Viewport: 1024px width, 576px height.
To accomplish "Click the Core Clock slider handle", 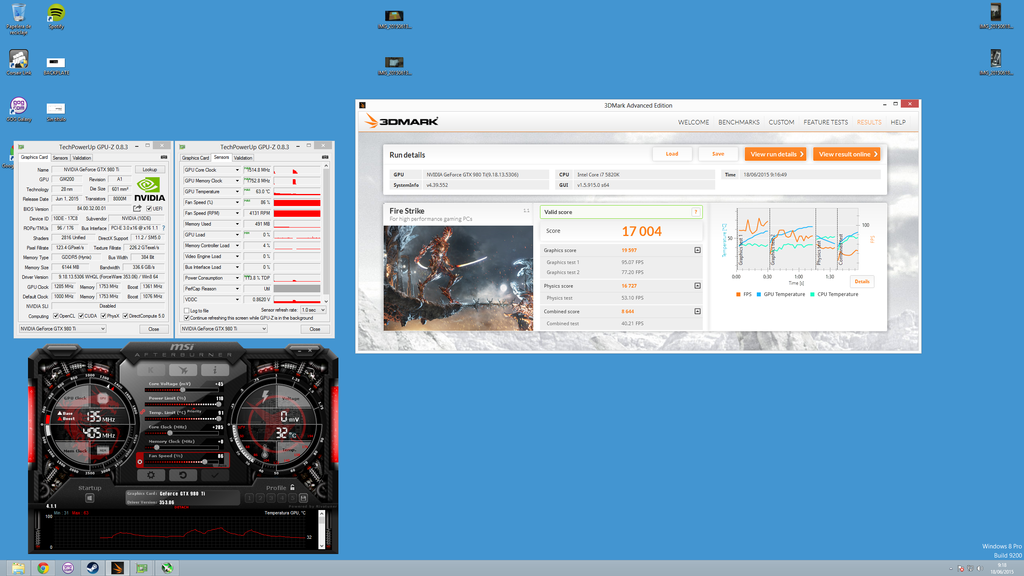I will [170, 433].
